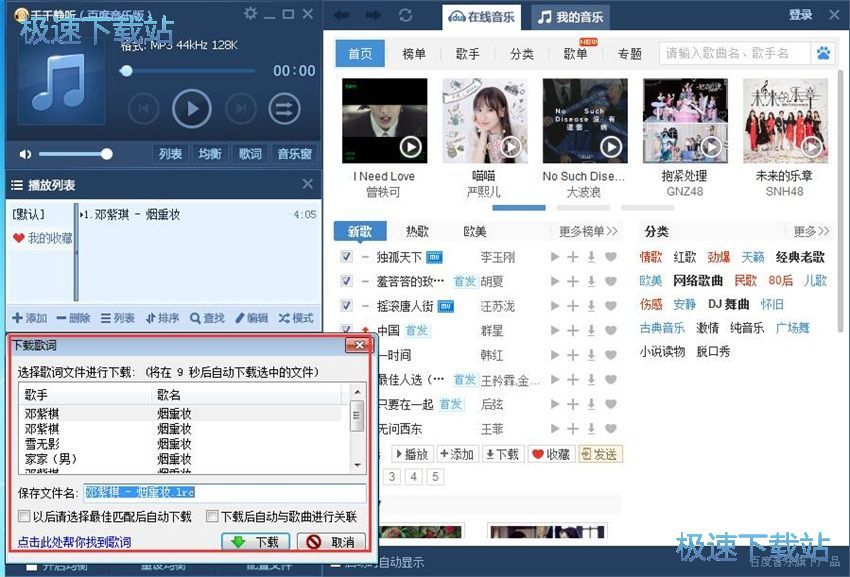Refresh the online music page
850x577 pixels.
(x=405, y=15)
